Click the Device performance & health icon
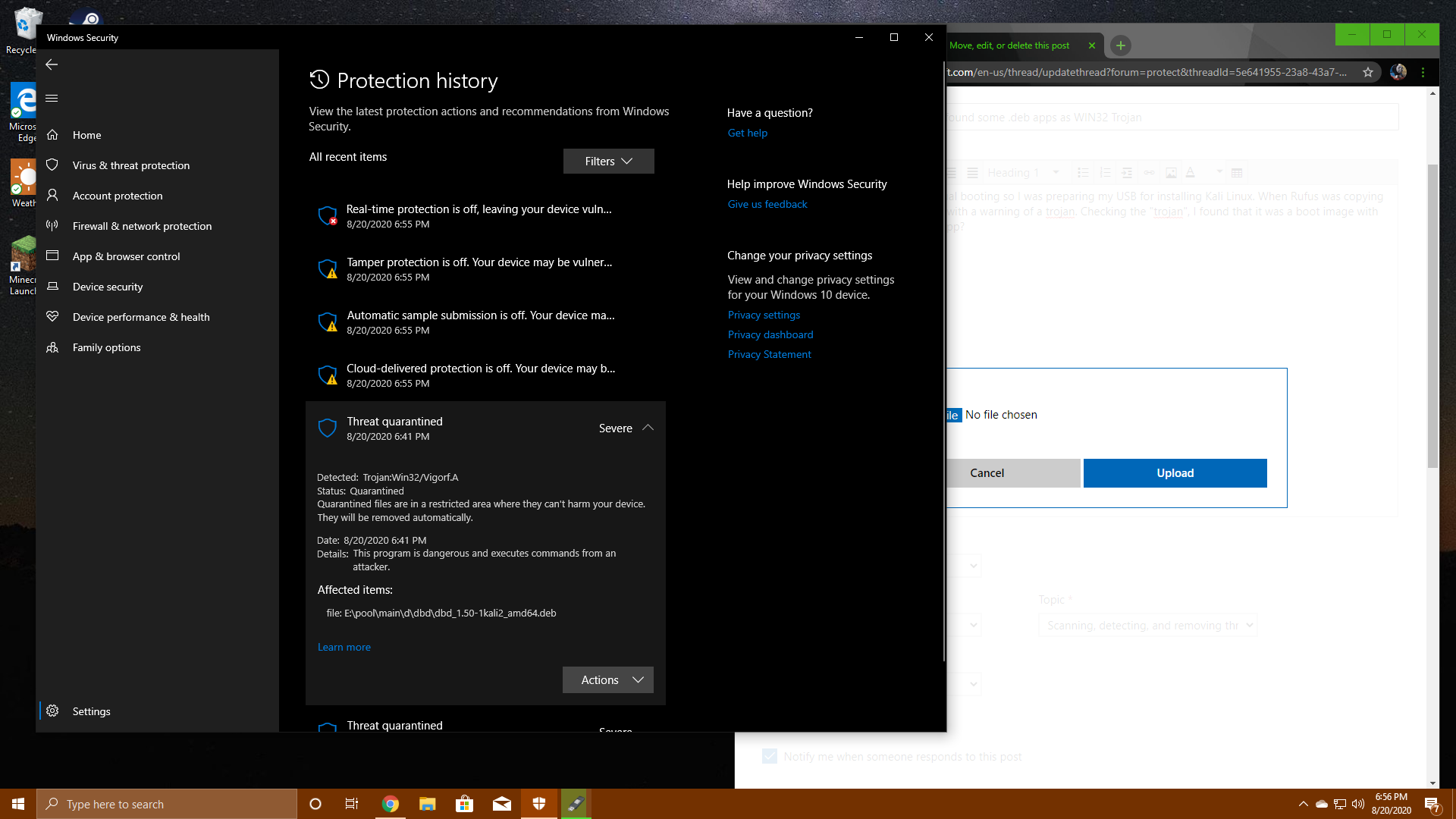Screen dimensions: 1456x819 tap(52, 316)
